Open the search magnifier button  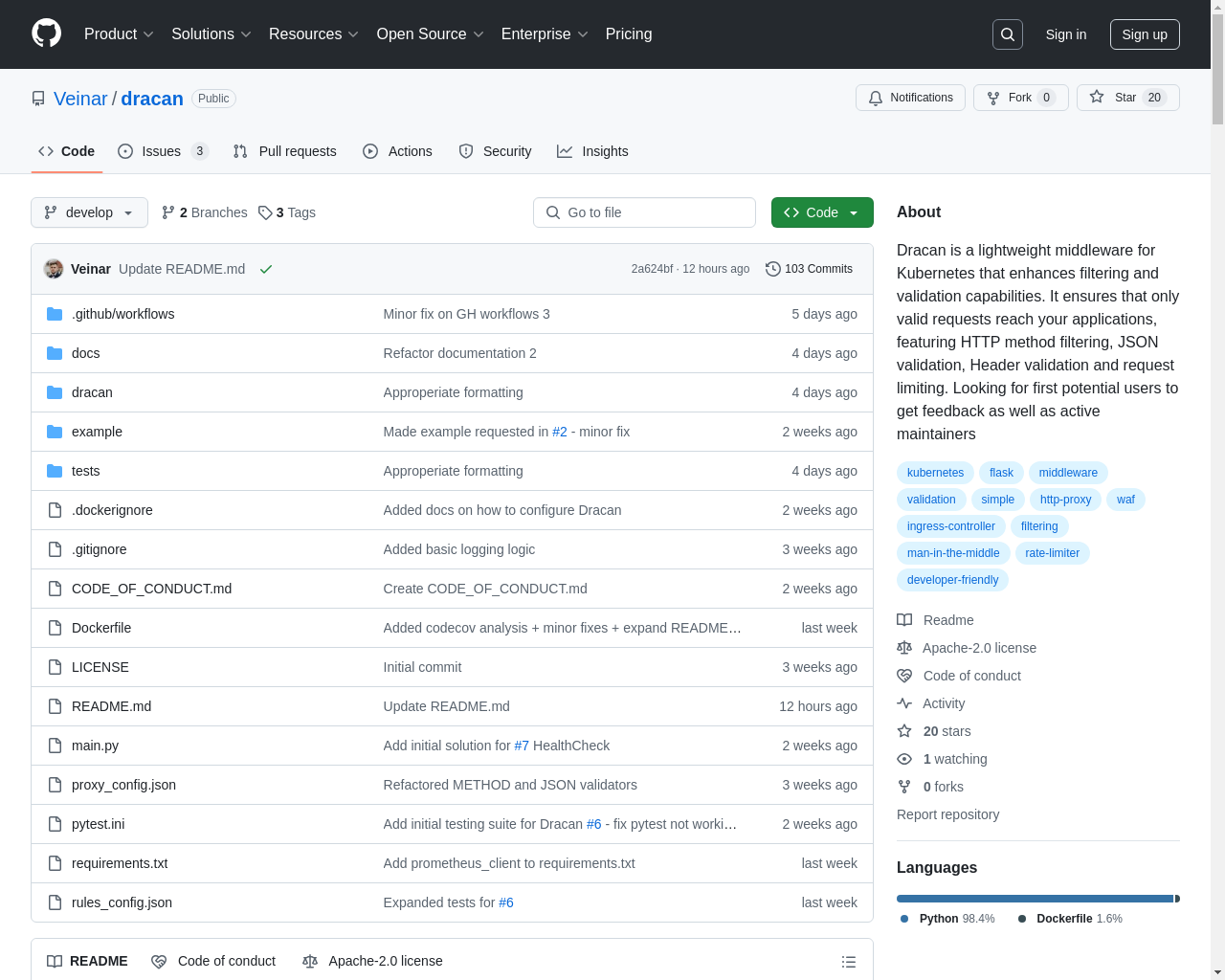(1008, 34)
